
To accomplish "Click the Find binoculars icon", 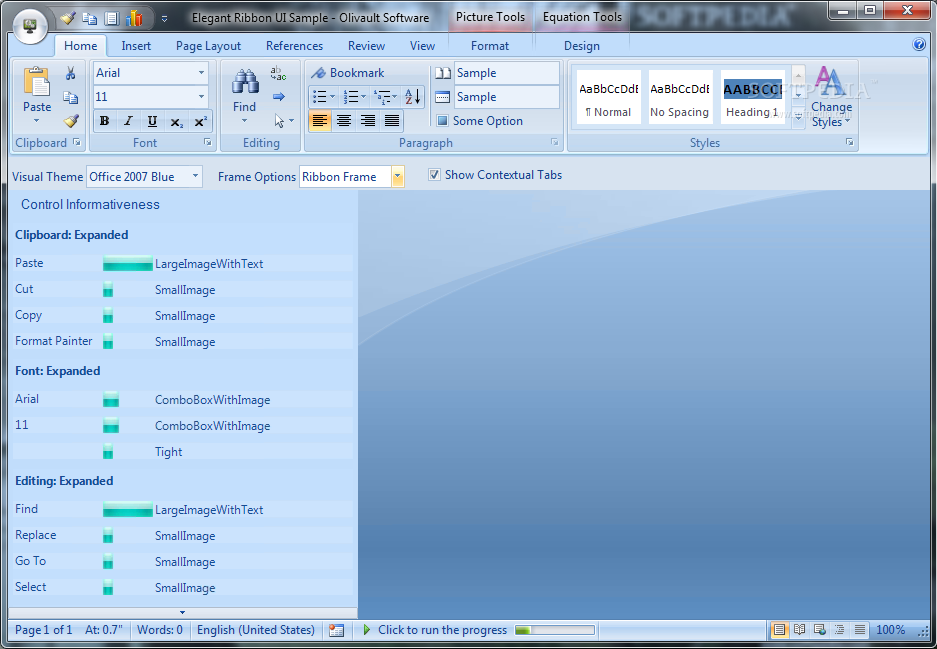I will coord(245,82).
